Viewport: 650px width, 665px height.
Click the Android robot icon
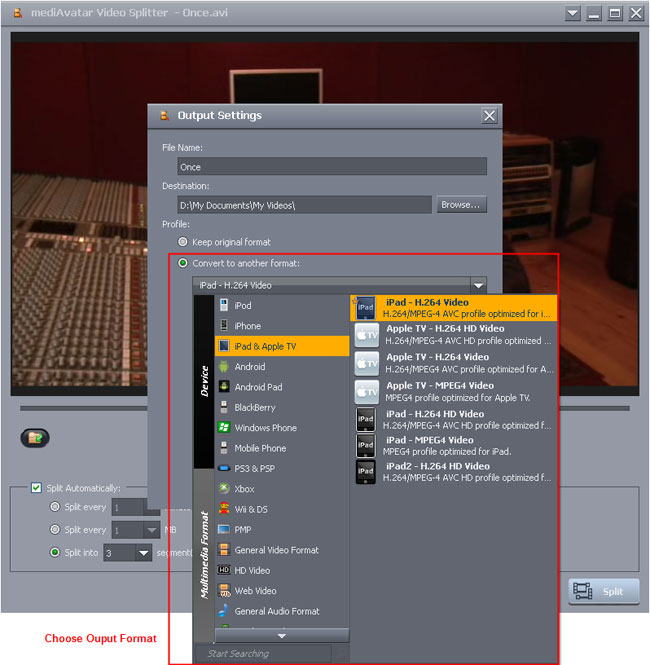[x=224, y=366]
